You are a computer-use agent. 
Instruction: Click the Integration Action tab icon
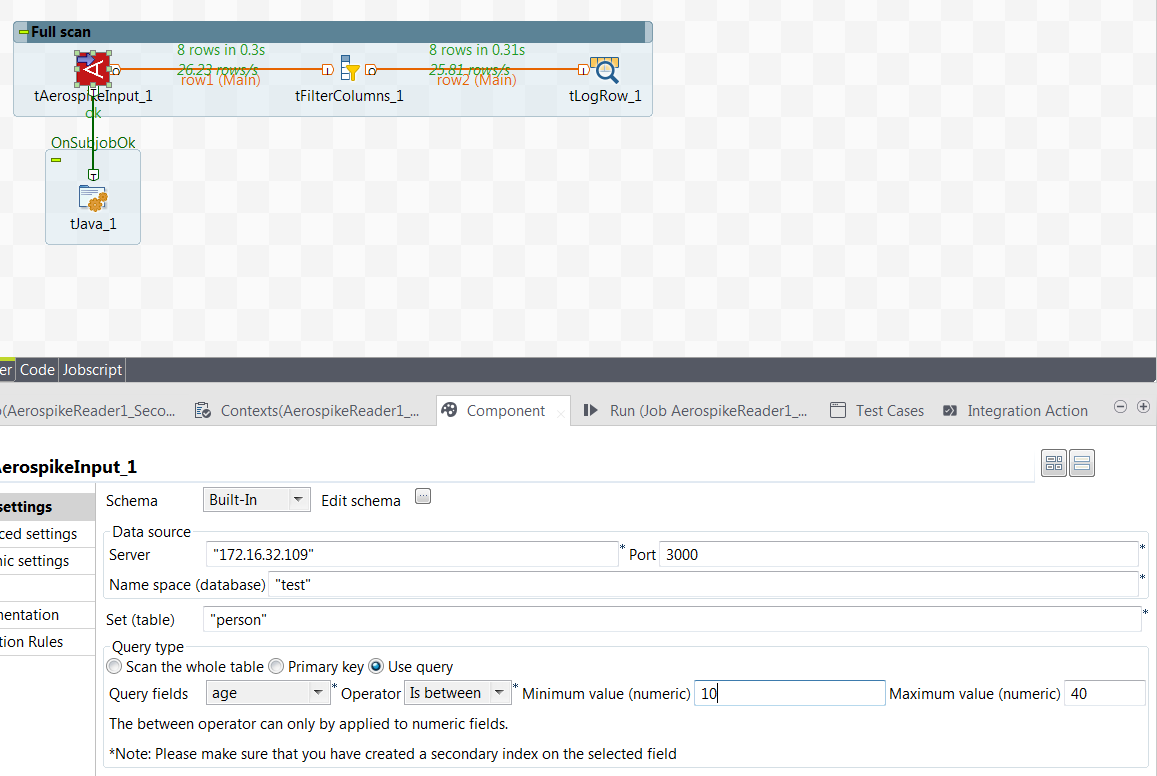[x=950, y=410]
